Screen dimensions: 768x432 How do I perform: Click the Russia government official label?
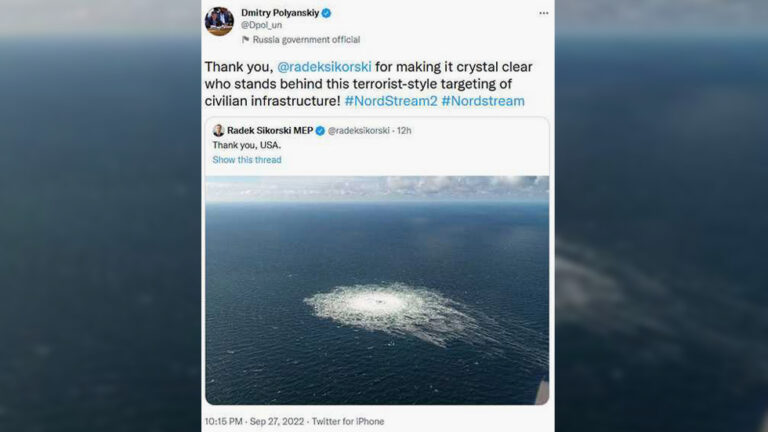(x=306, y=40)
